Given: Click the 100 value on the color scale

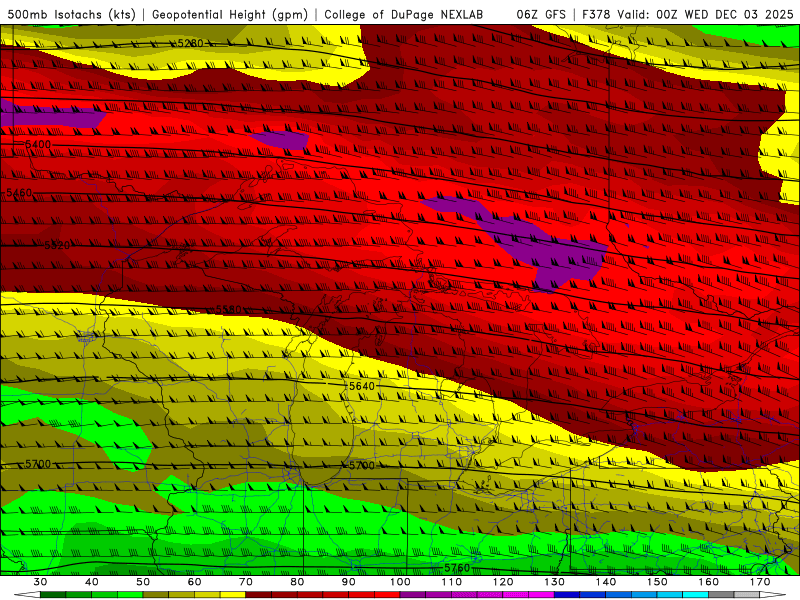Looking at the screenshot, I should (400, 582).
